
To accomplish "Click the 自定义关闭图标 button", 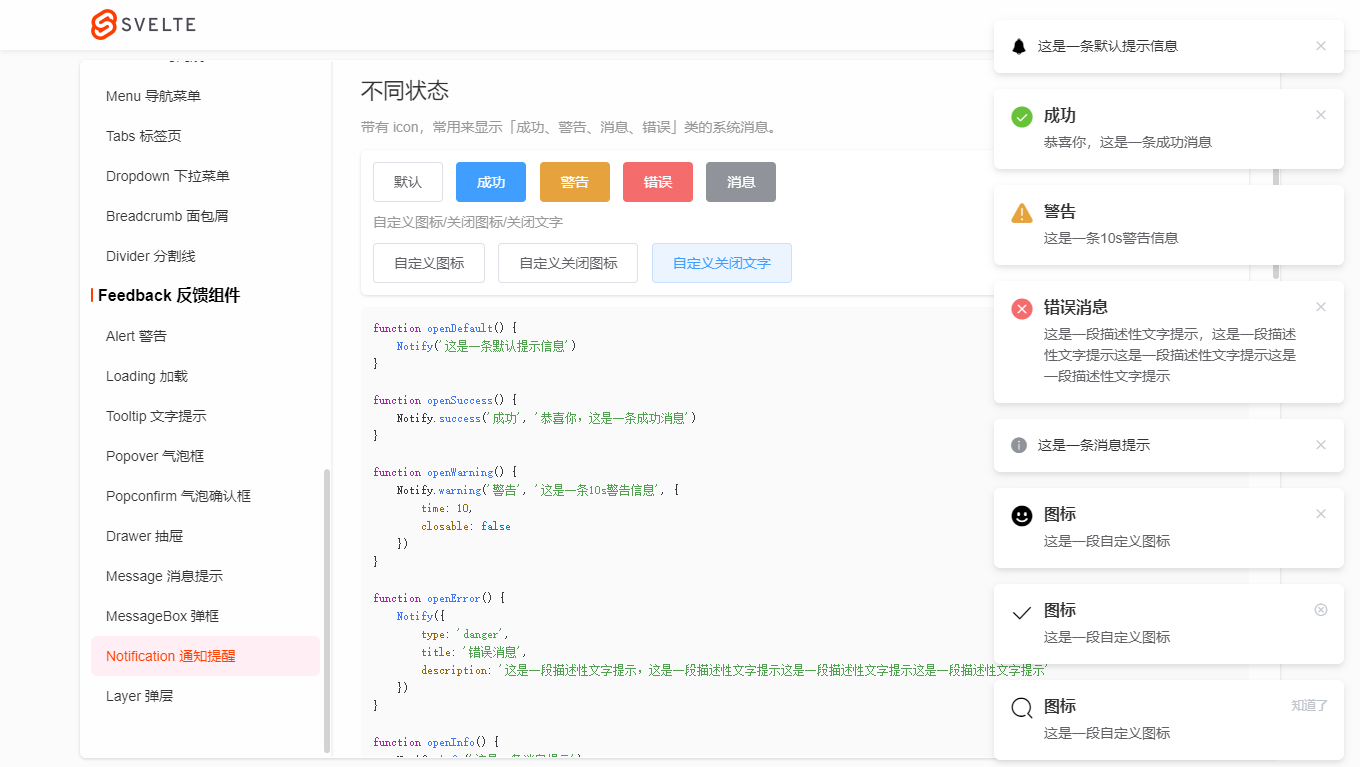I will click(568, 263).
